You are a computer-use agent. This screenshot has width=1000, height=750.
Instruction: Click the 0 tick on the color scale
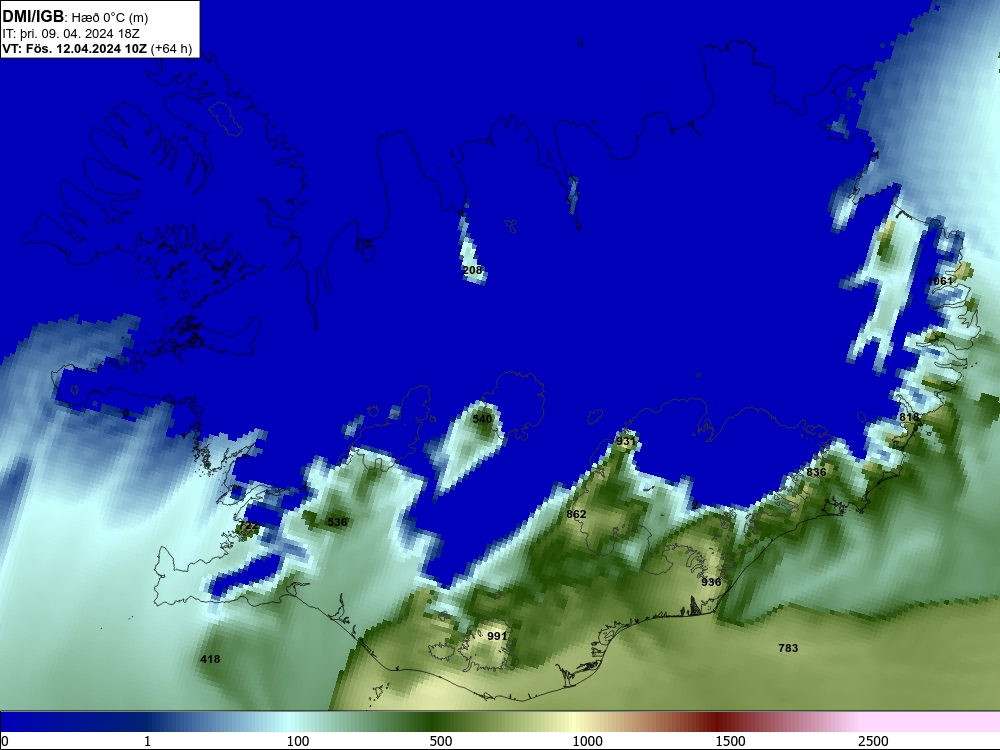click(x=5, y=741)
